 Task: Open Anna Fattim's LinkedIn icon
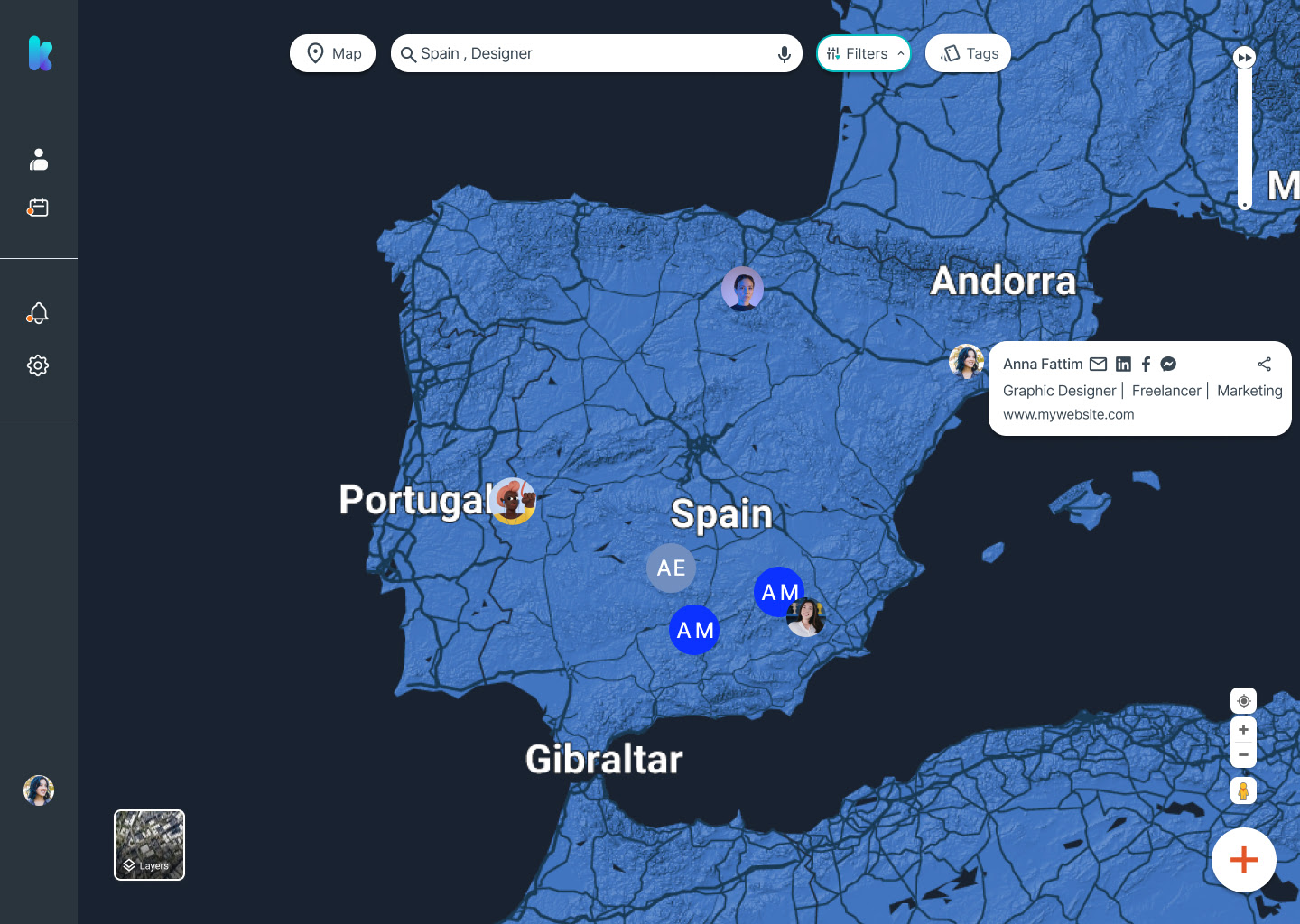click(x=1123, y=365)
